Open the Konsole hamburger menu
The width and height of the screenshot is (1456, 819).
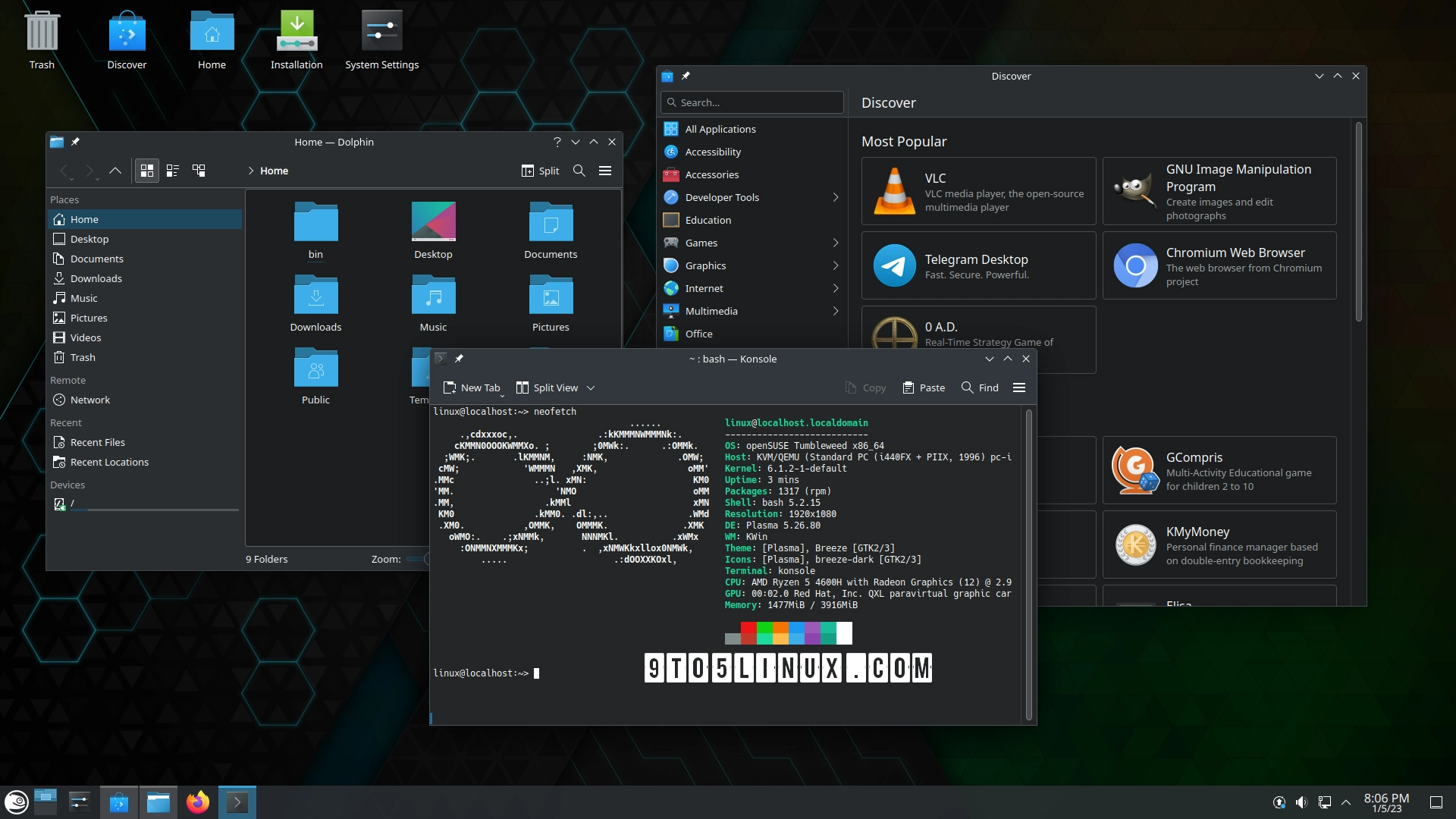coord(1019,387)
